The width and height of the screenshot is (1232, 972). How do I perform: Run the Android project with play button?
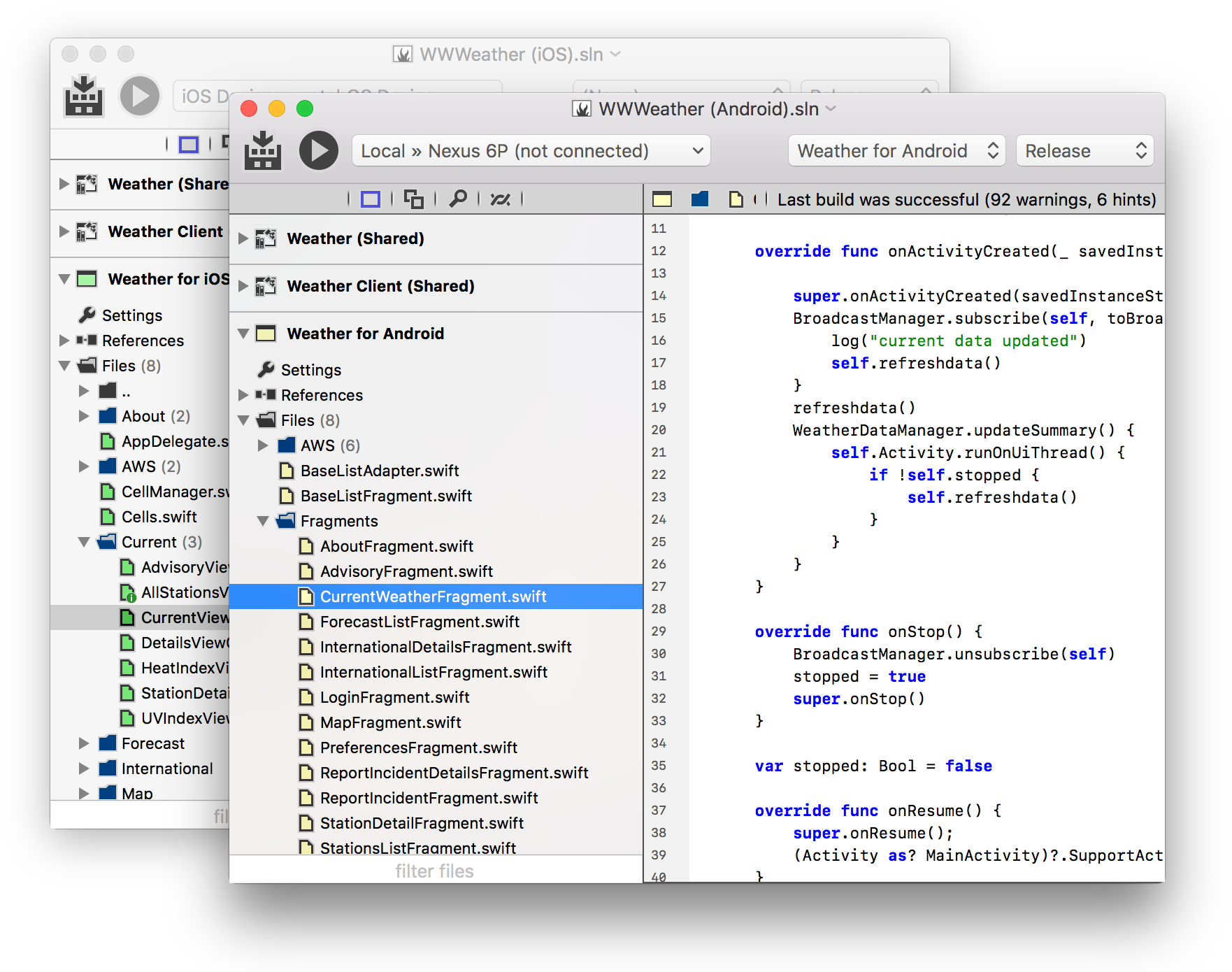click(318, 150)
